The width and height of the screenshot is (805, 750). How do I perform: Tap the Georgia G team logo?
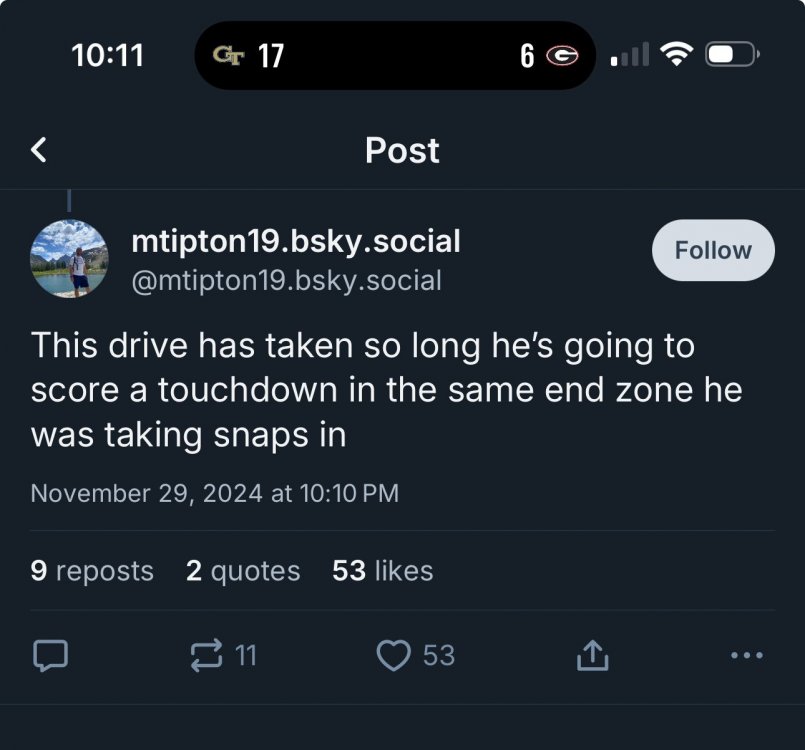[561, 56]
